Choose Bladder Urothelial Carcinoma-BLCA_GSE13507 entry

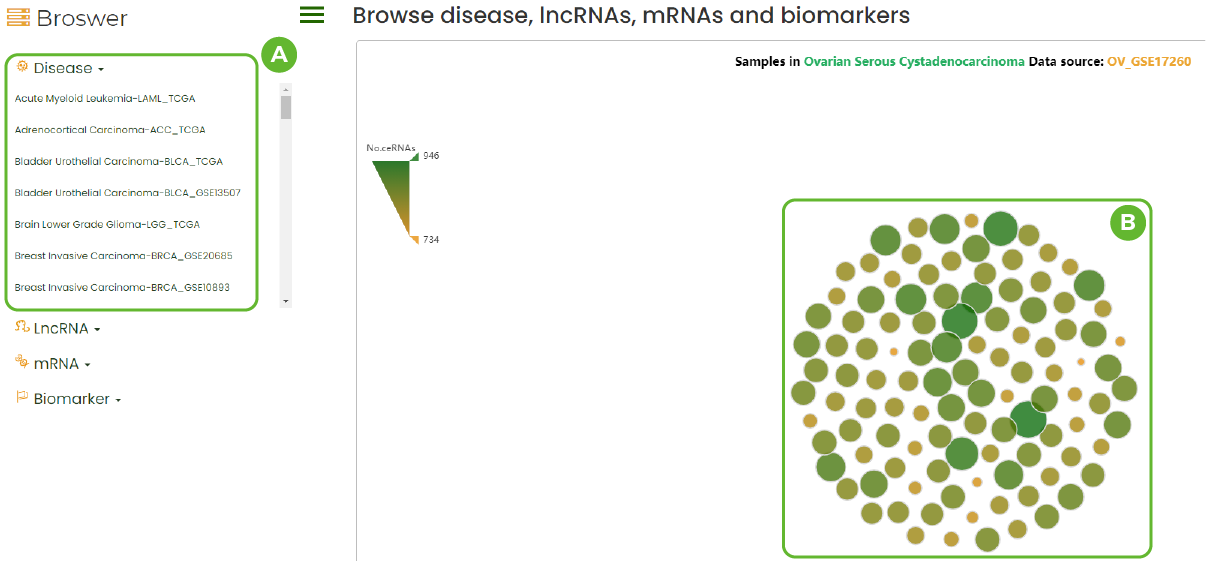[x=127, y=193]
